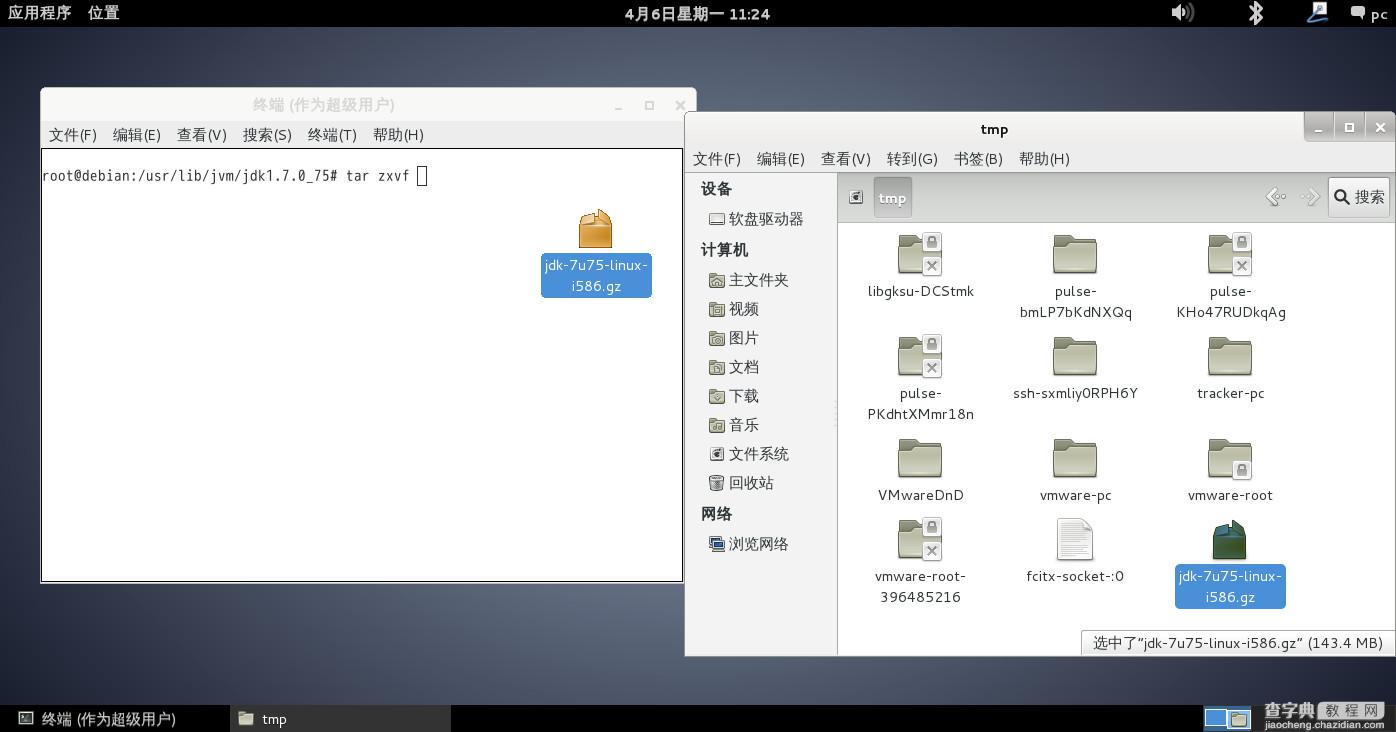
Task: Click the 设备 sidebar heading
Action: [x=716, y=189]
